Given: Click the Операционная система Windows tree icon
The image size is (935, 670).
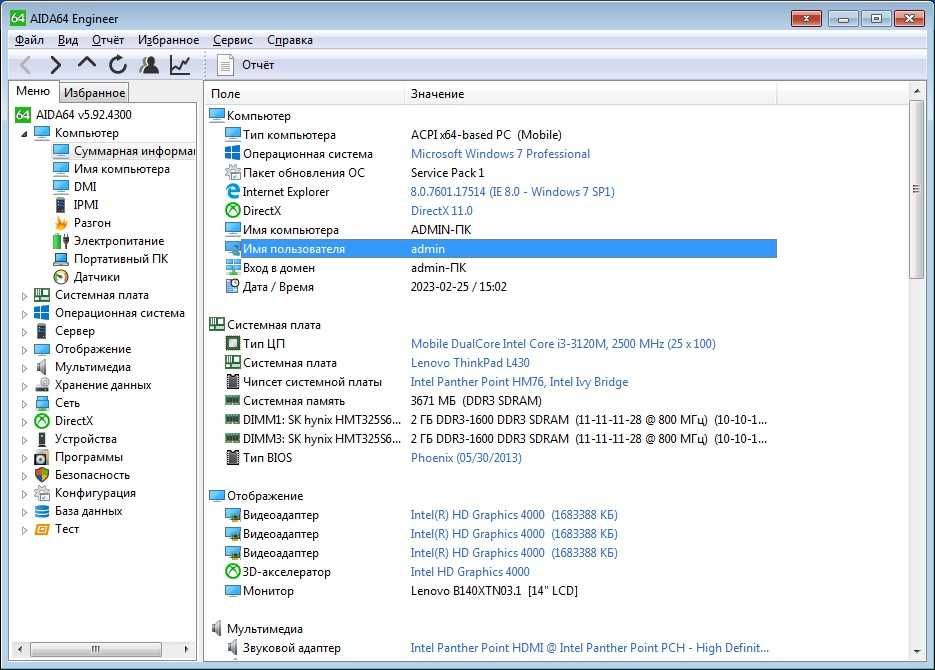Looking at the screenshot, I should 42,313.
